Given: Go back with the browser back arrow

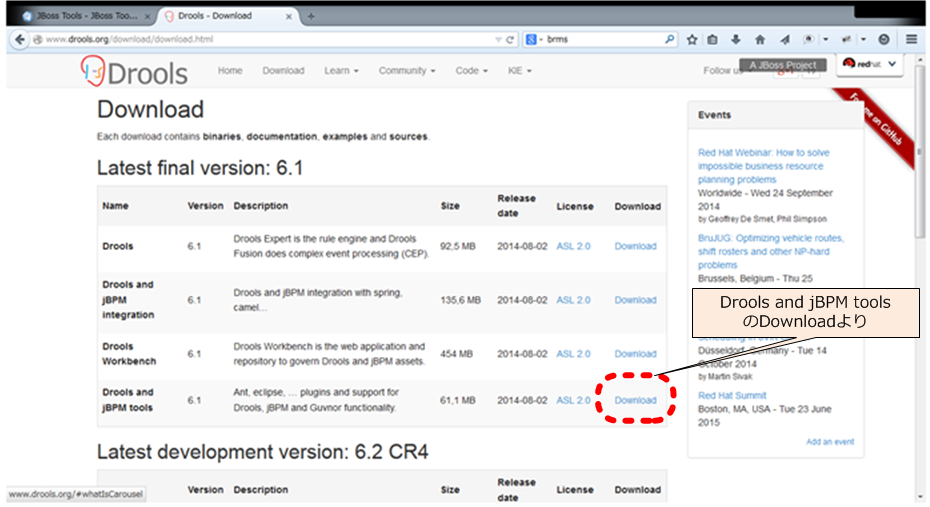Looking at the screenshot, I should (20, 39).
